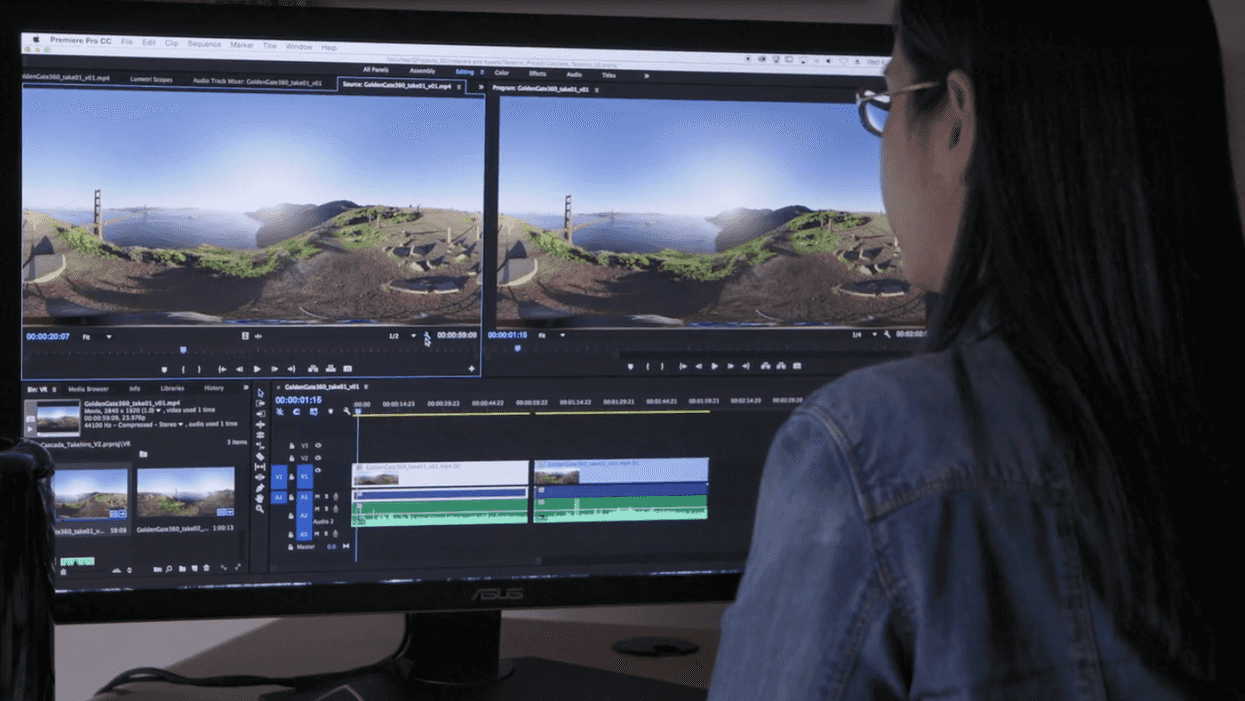Open Source monitor 1/2 resolution dropdown
This screenshot has height=701, width=1245.
click(402, 337)
